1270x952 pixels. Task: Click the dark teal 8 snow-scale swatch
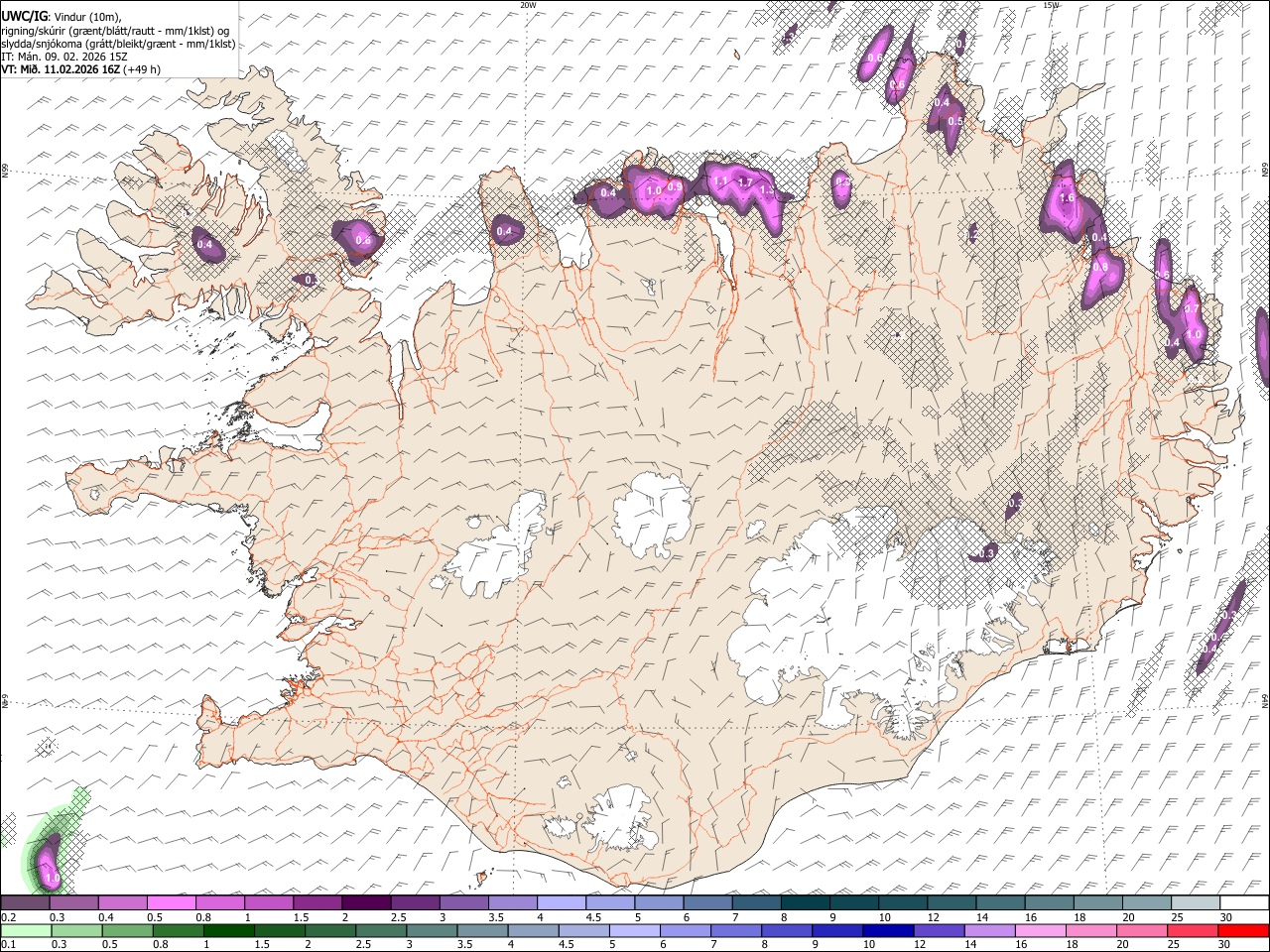(805, 902)
